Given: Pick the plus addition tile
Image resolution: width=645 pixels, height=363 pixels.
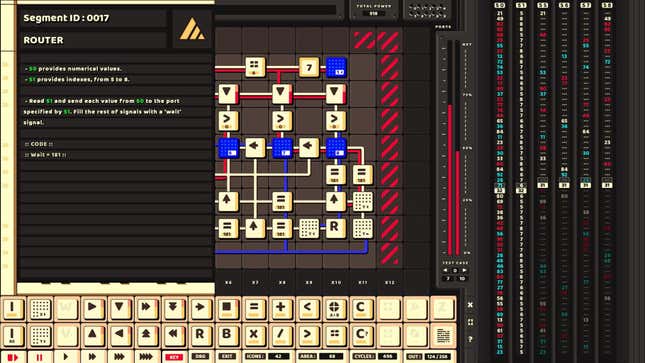Looking at the screenshot, I should [281, 309].
